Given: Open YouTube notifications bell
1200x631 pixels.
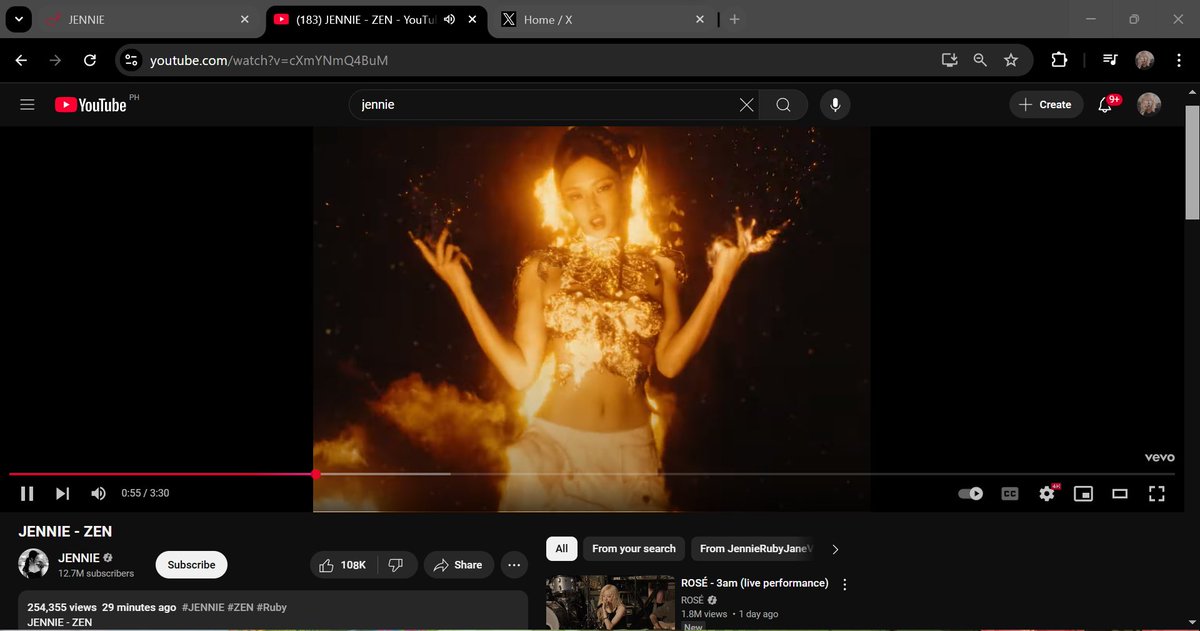Looking at the screenshot, I should point(1106,104).
